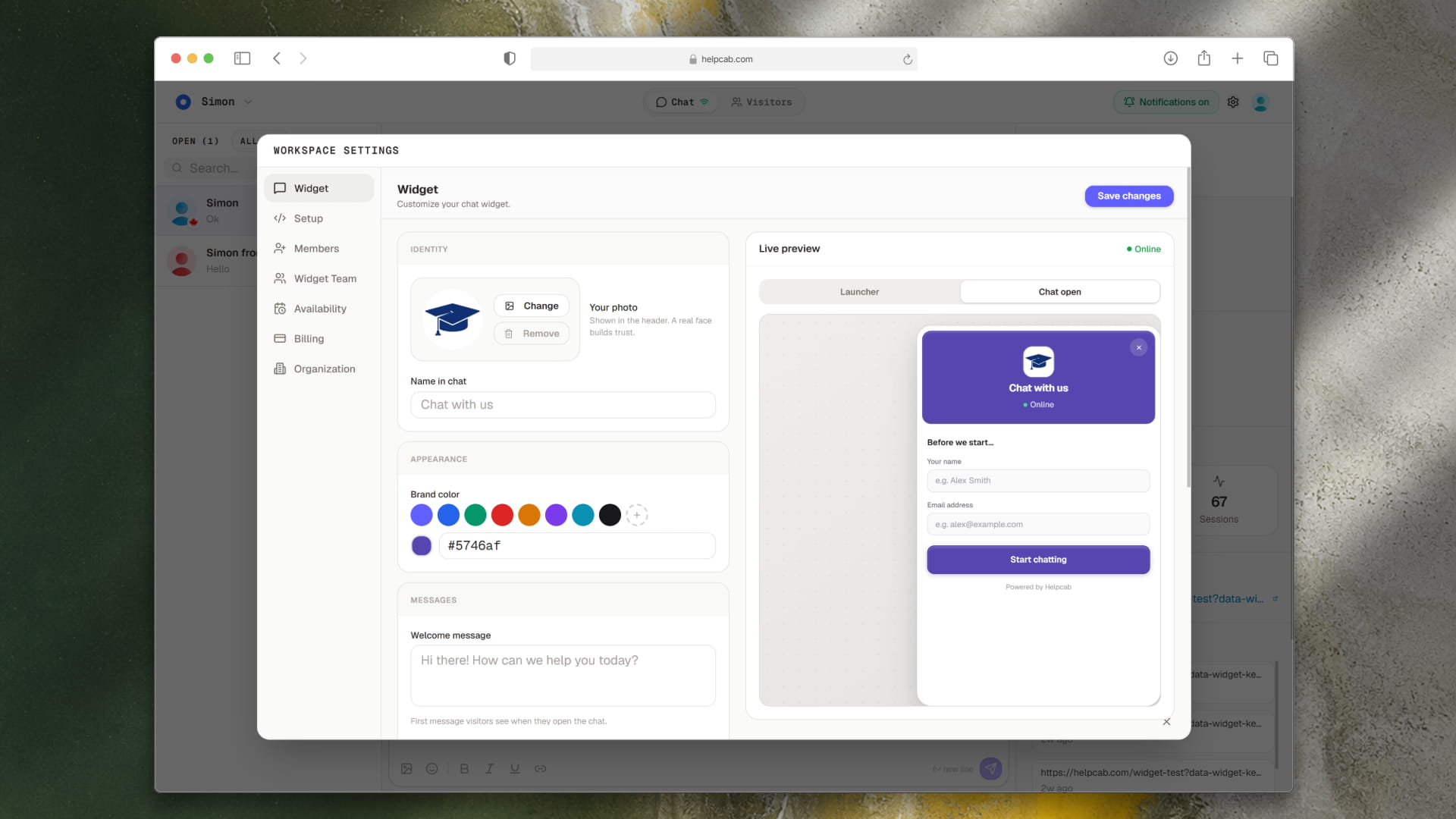Screen dimensions: 1456x819
Task: Click the chat Search field
Action: coord(212,168)
